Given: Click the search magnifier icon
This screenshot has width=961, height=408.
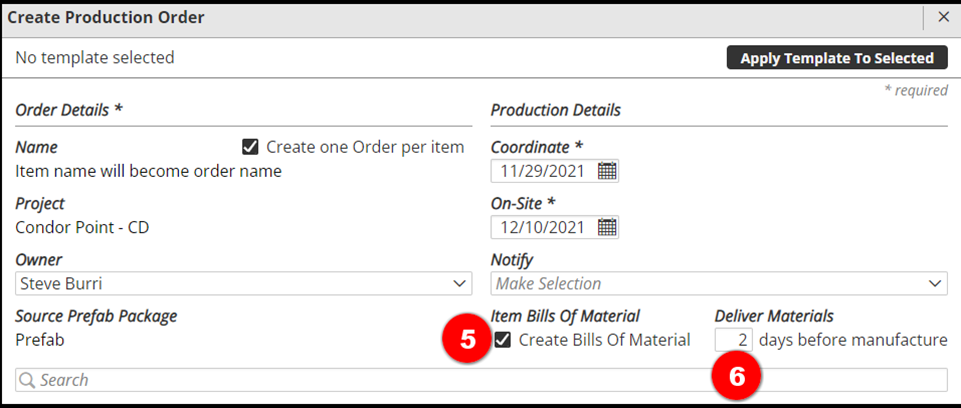Looking at the screenshot, I should (x=27, y=380).
